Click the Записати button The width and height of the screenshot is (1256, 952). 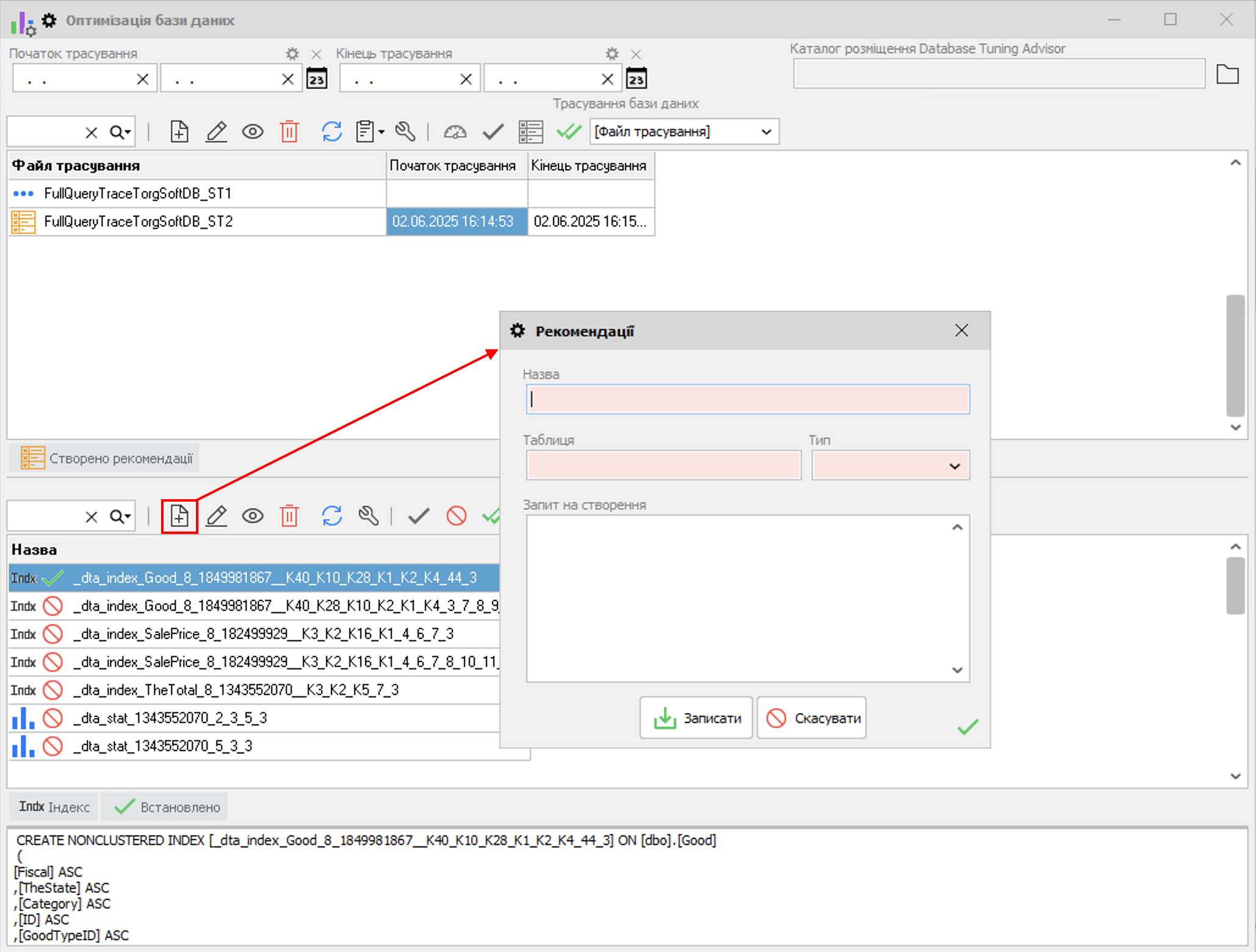[x=696, y=718]
